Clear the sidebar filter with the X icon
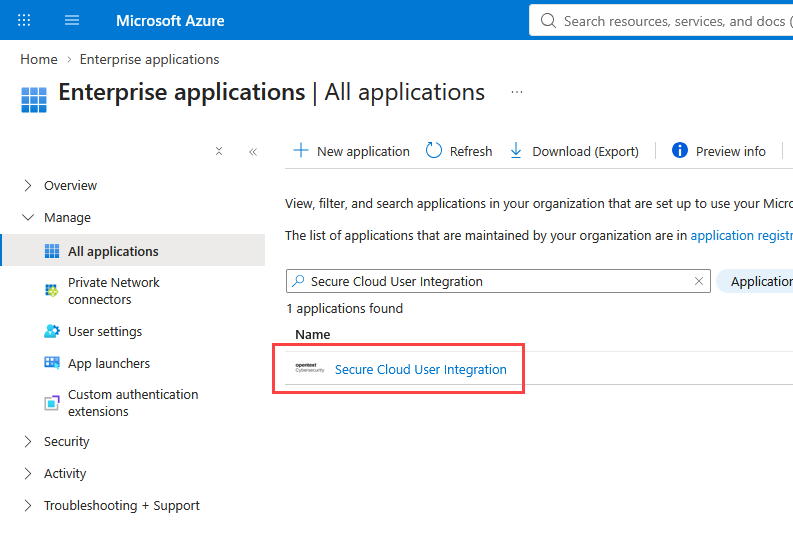 [x=218, y=151]
